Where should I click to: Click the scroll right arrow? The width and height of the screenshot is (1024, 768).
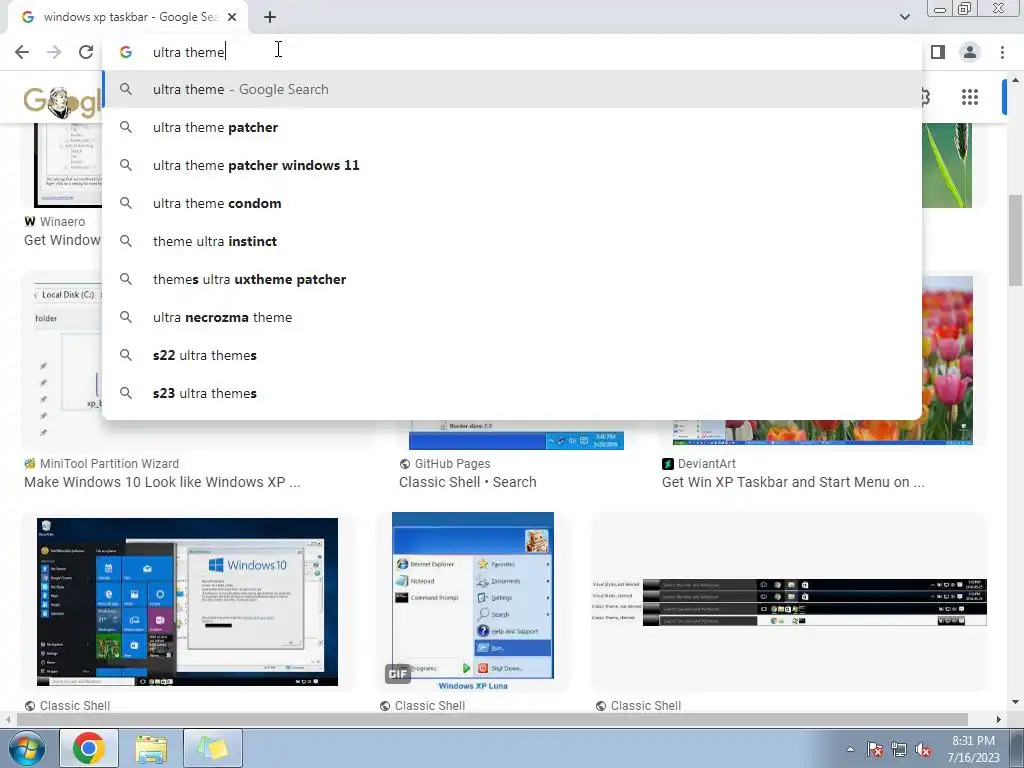[999, 719]
